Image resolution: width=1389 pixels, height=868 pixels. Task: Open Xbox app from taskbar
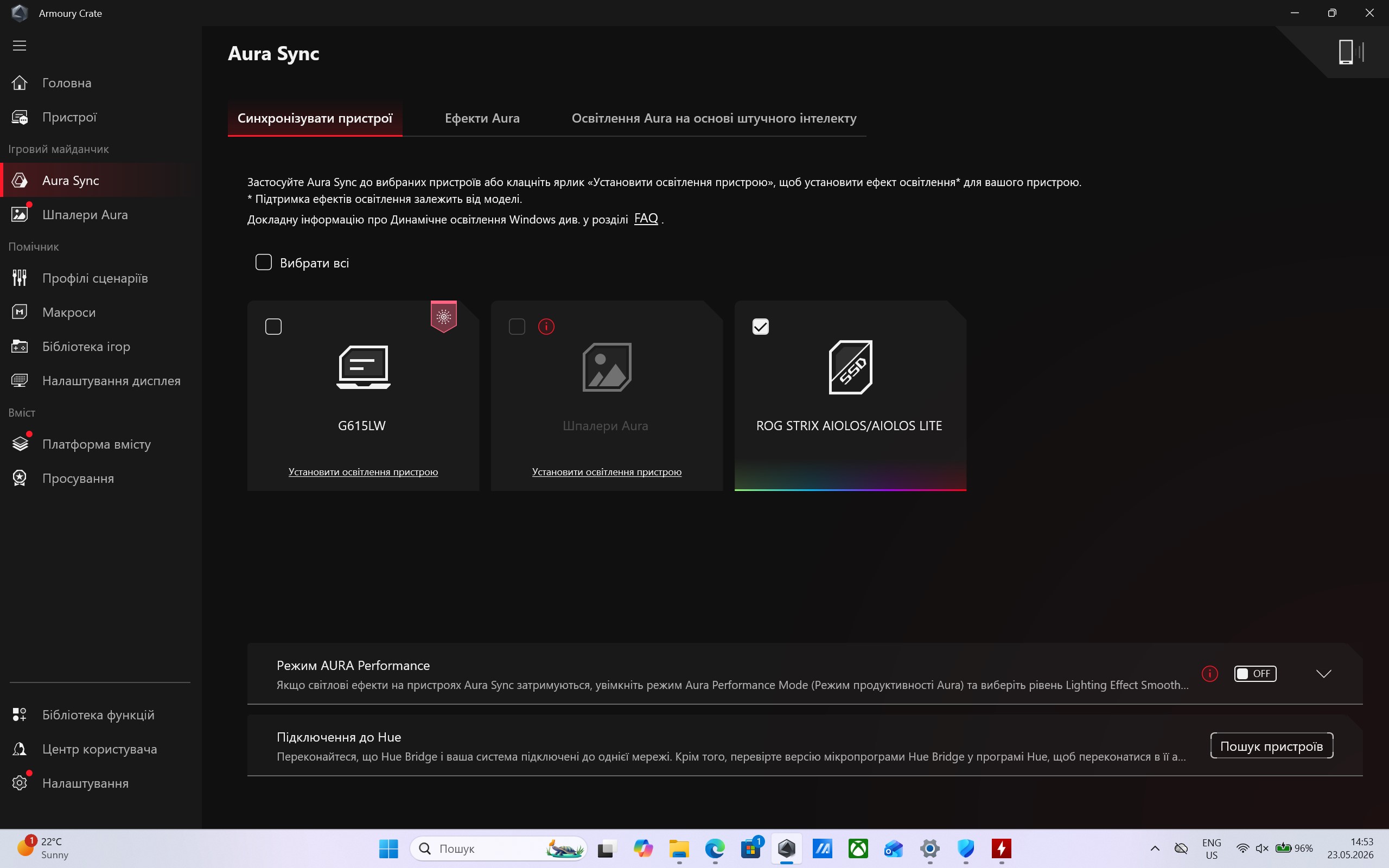pyautogui.click(x=858, y=848)
